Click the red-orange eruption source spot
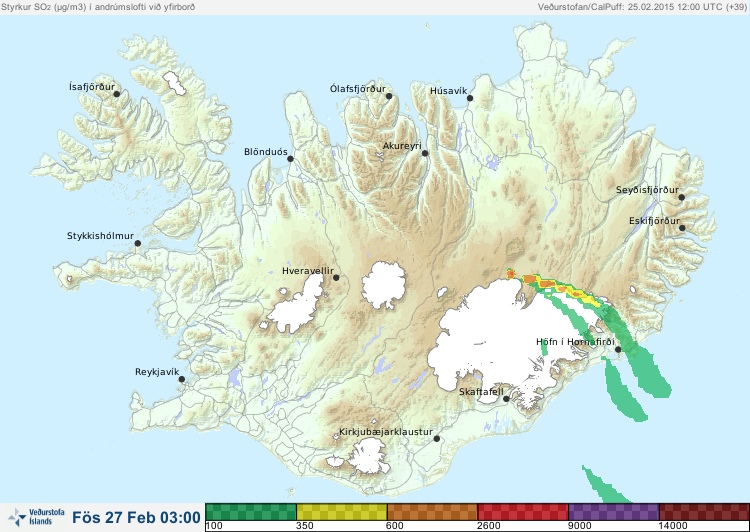The width and height of the screenshot is (750, 532). click(x=510, y=274)
